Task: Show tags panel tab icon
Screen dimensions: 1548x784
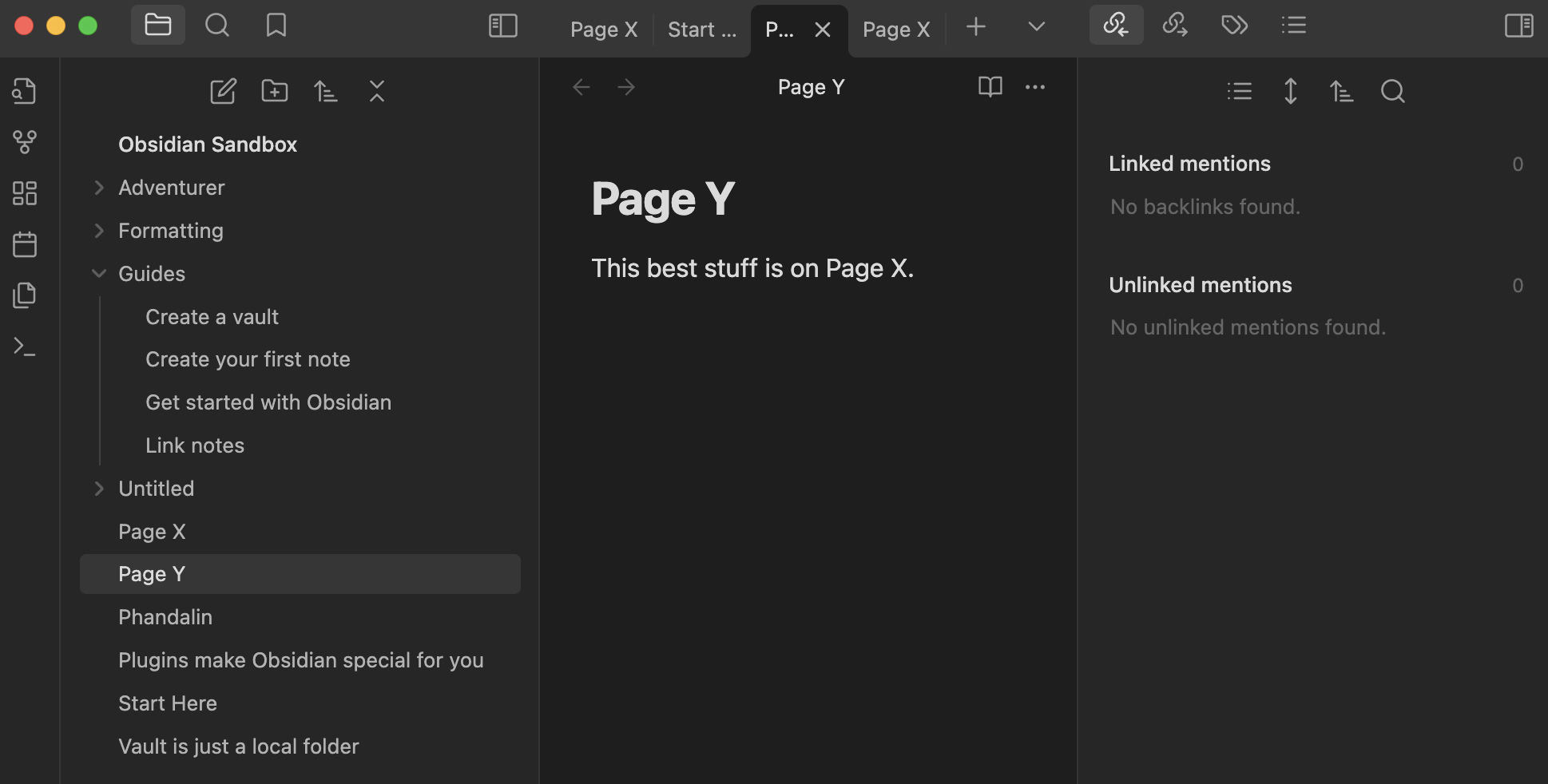Action: coord(1235,25)
